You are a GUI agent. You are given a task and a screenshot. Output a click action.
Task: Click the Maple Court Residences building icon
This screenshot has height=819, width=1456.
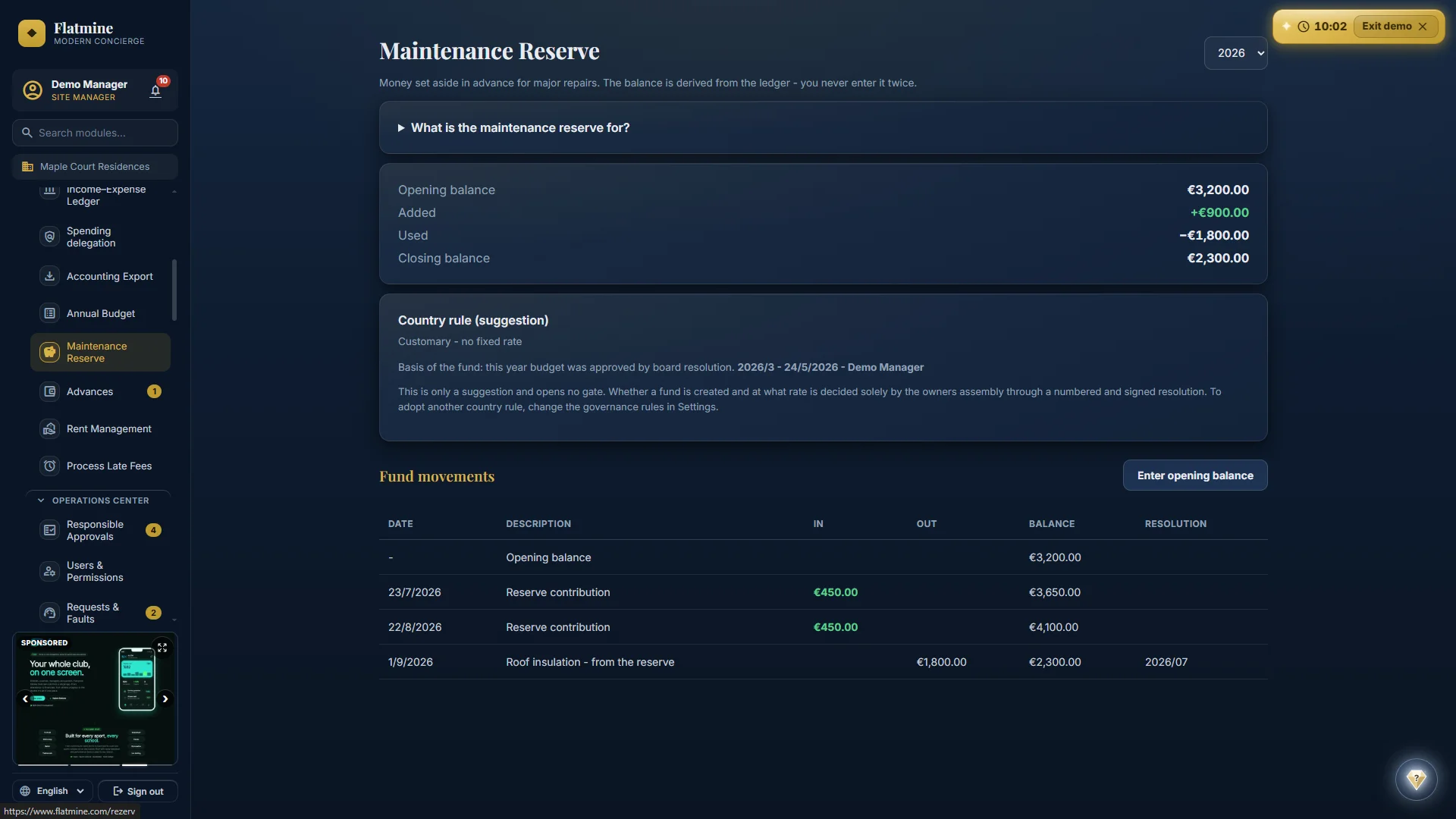coord(28,167)
